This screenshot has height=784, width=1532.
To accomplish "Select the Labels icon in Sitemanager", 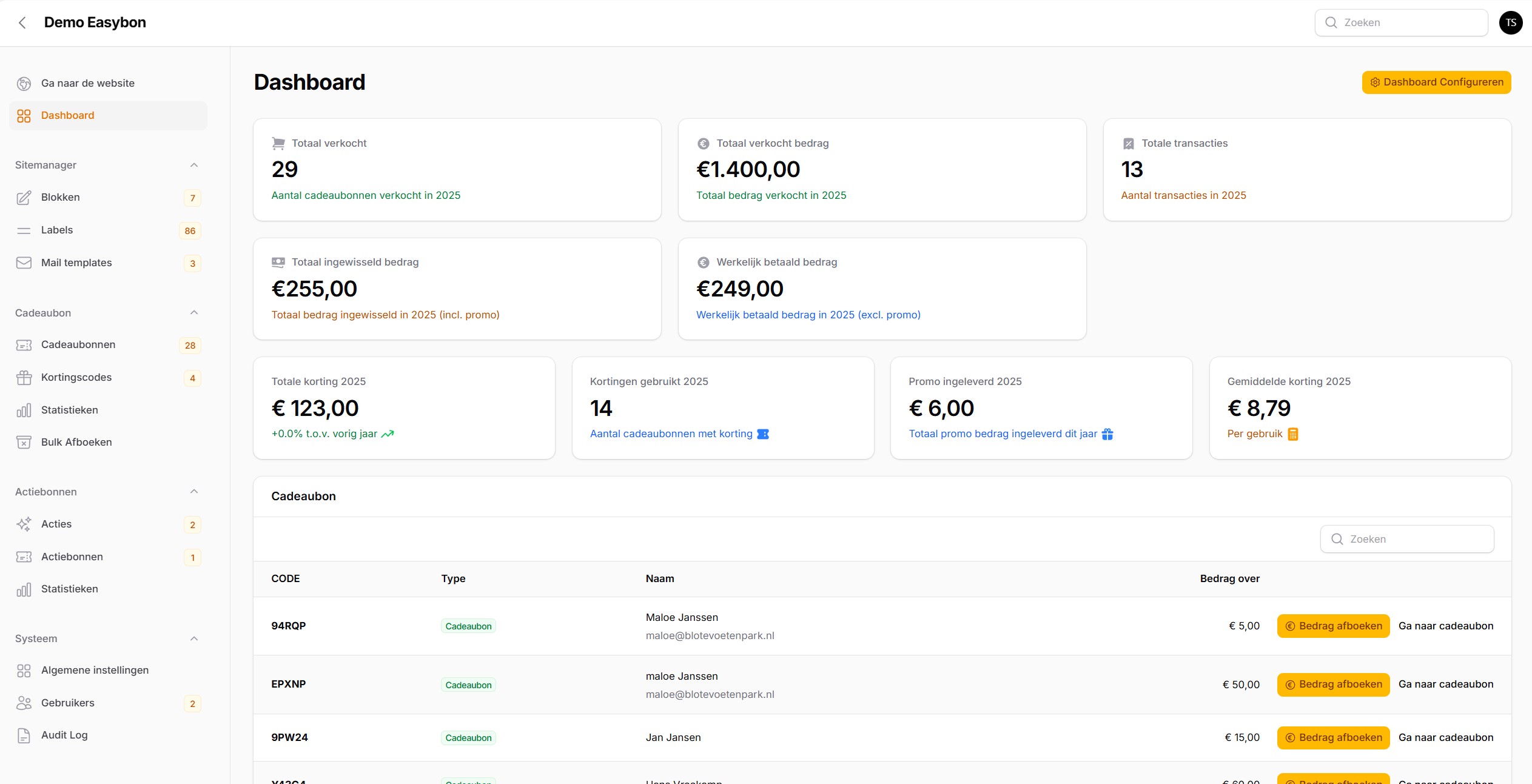I will pos(24,230).
